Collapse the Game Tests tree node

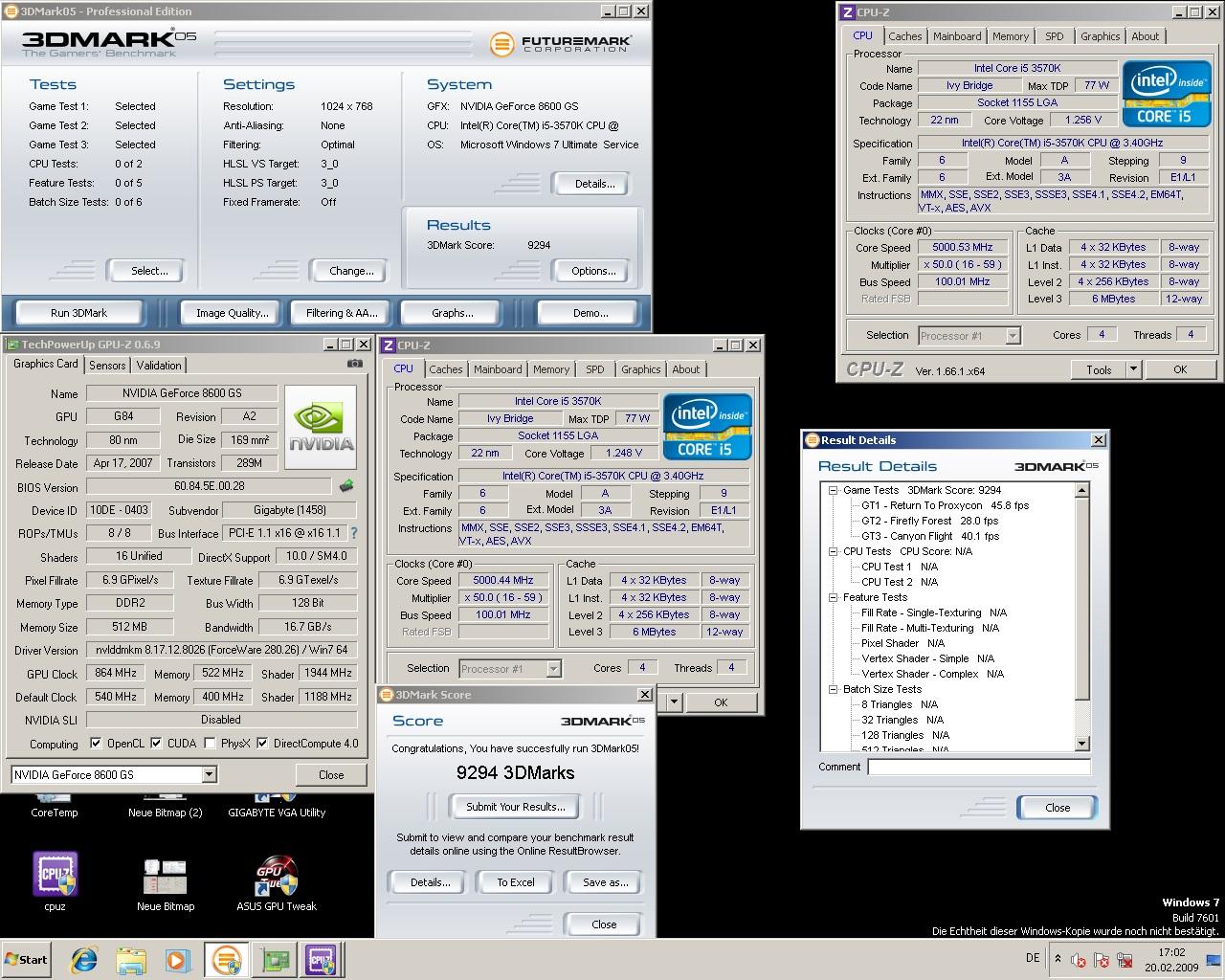834,490
